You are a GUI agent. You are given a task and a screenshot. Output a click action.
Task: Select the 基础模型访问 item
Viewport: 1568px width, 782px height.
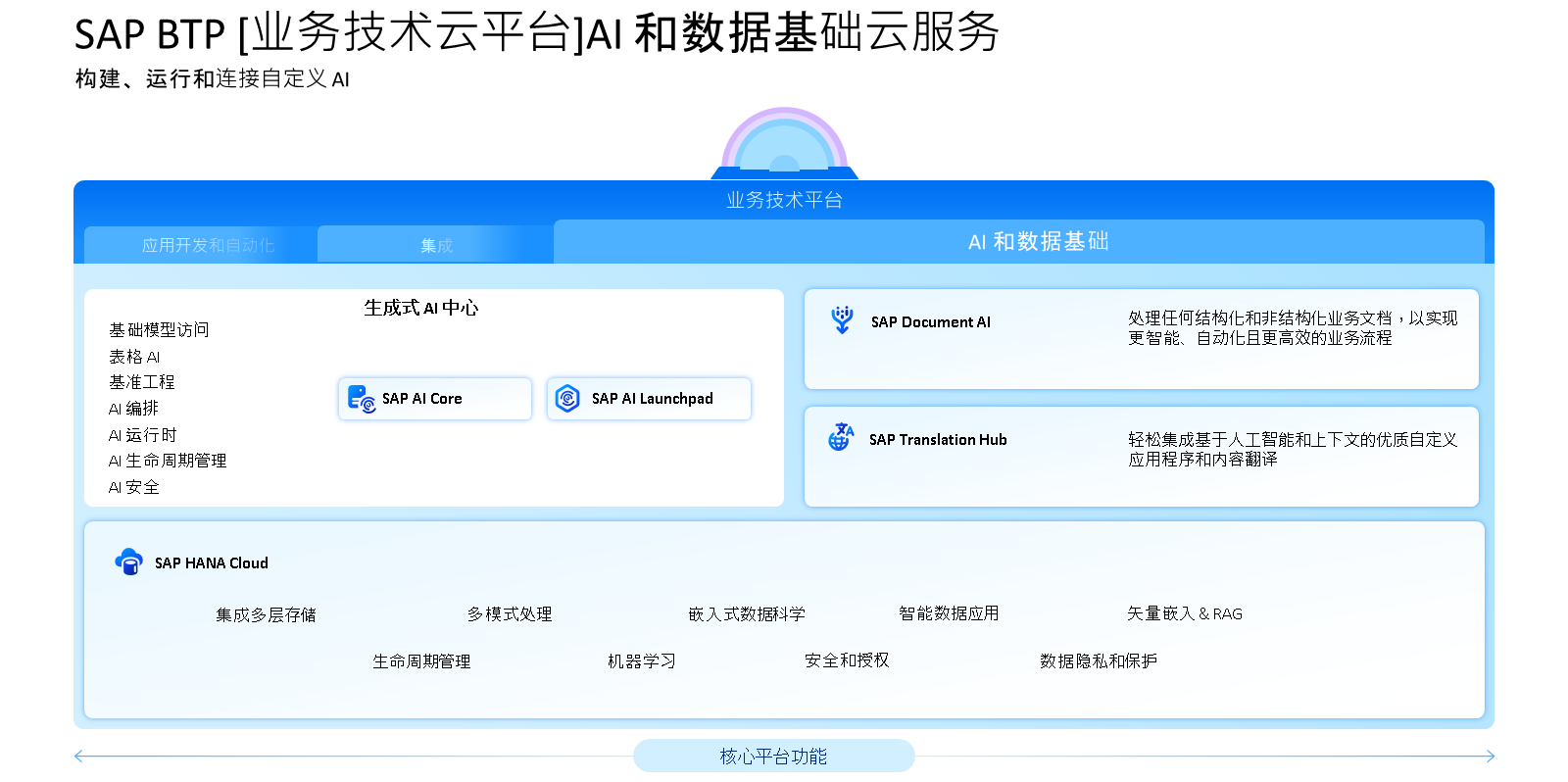159,330
